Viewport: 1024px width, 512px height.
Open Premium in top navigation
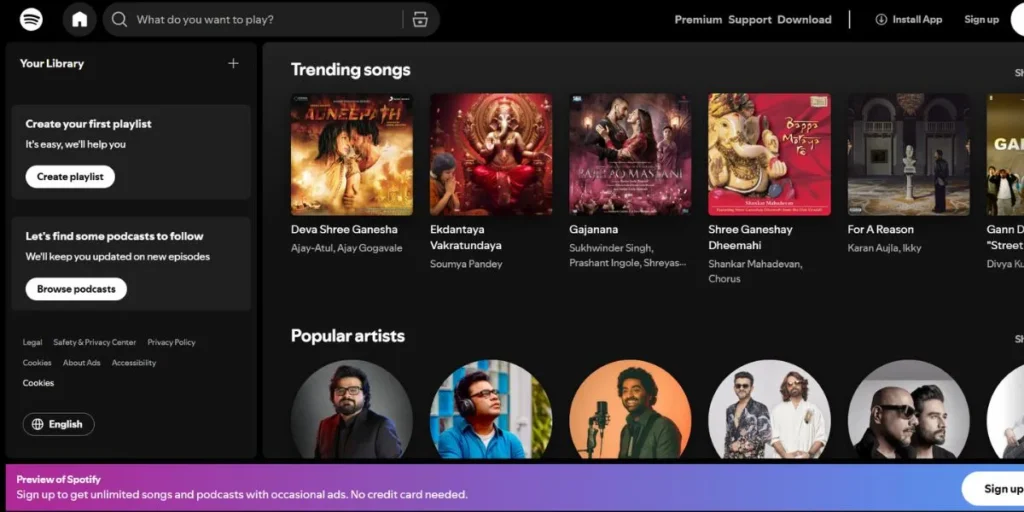(x=698, y=20)
